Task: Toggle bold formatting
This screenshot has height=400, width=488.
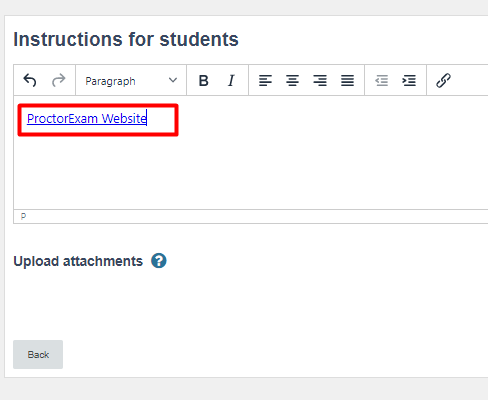Action: coord(204,80)
